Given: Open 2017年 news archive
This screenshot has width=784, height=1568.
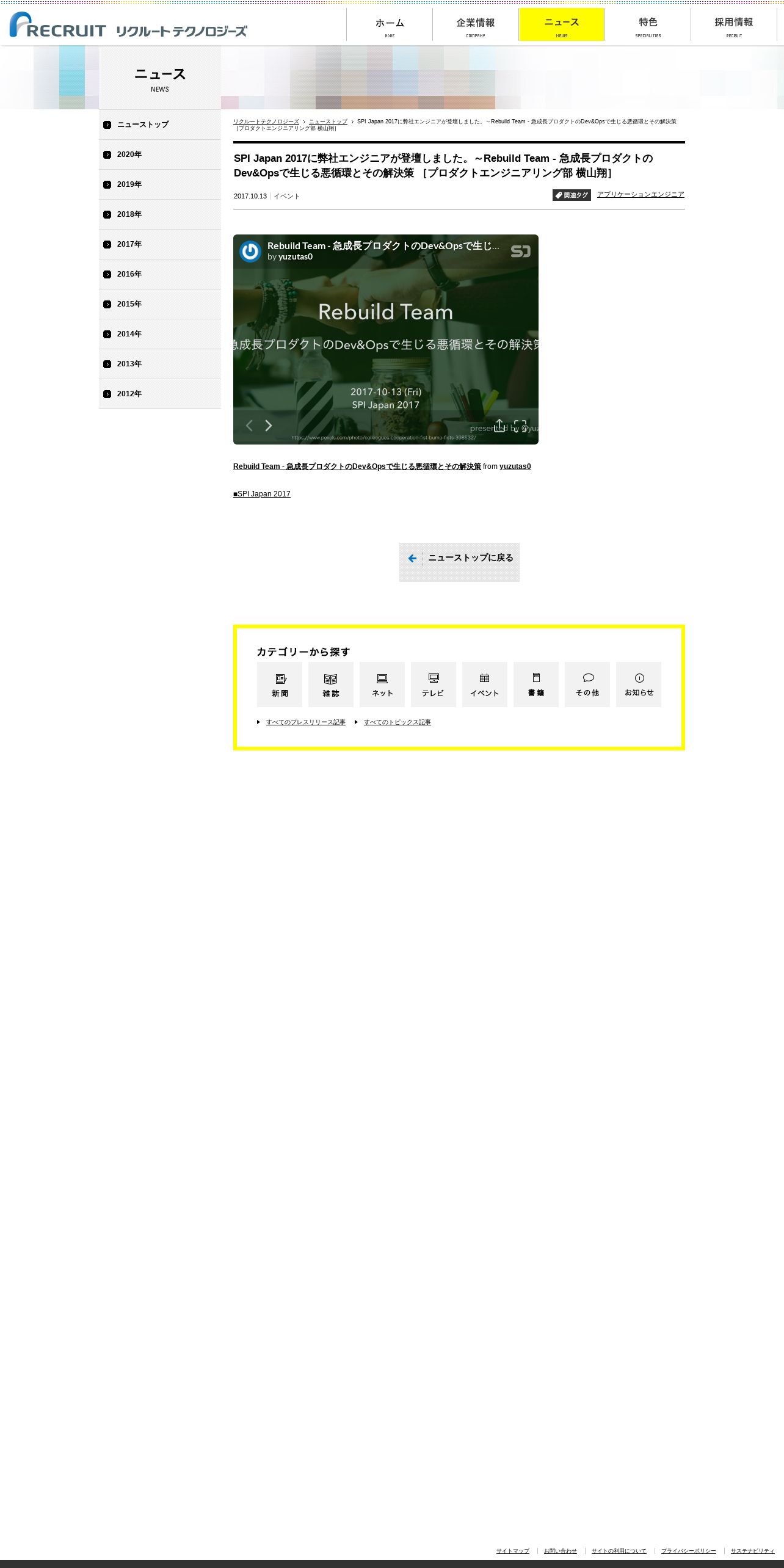Looking at the screenshot, I should (160, 244).
